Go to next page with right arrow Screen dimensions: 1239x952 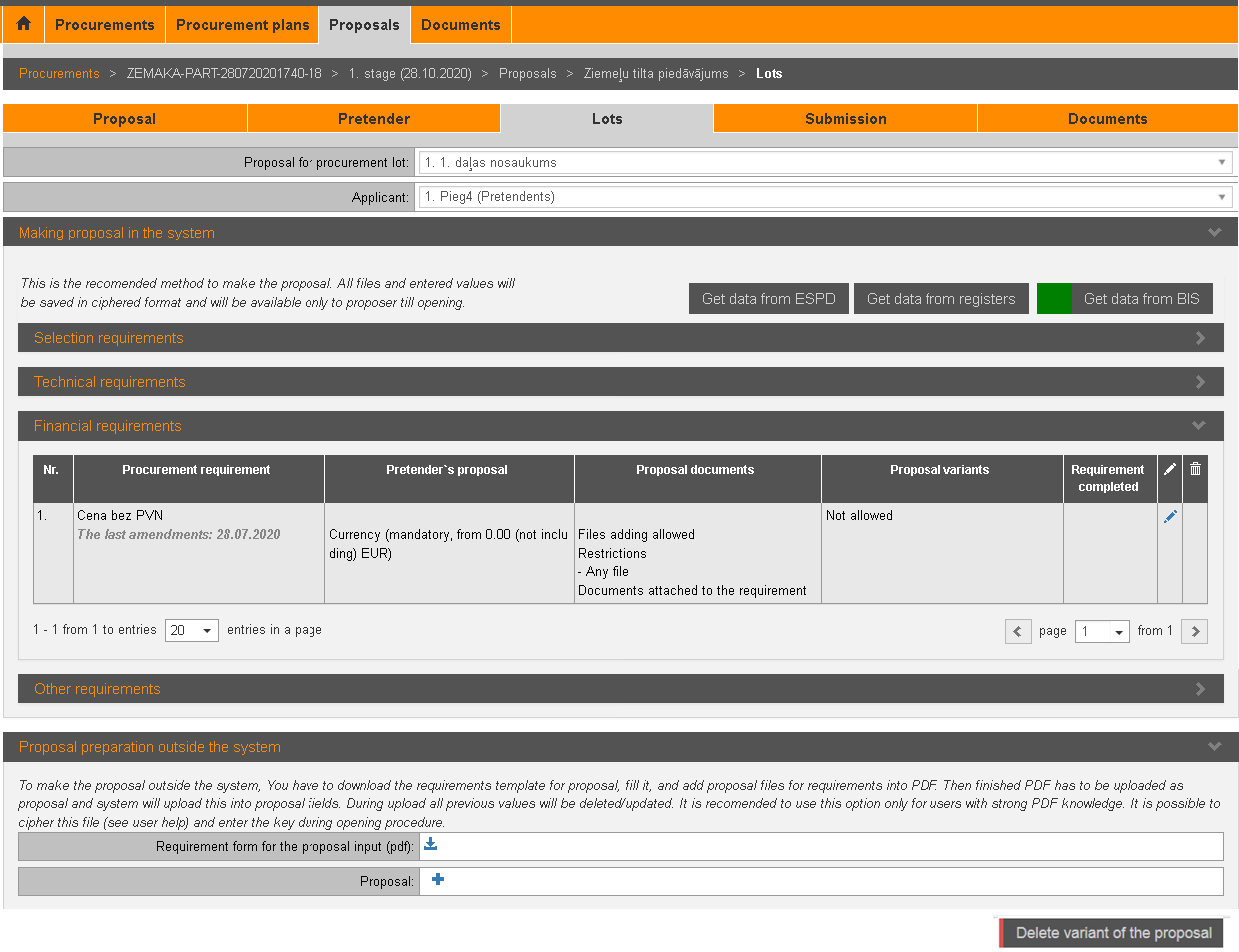[1194, 631]
